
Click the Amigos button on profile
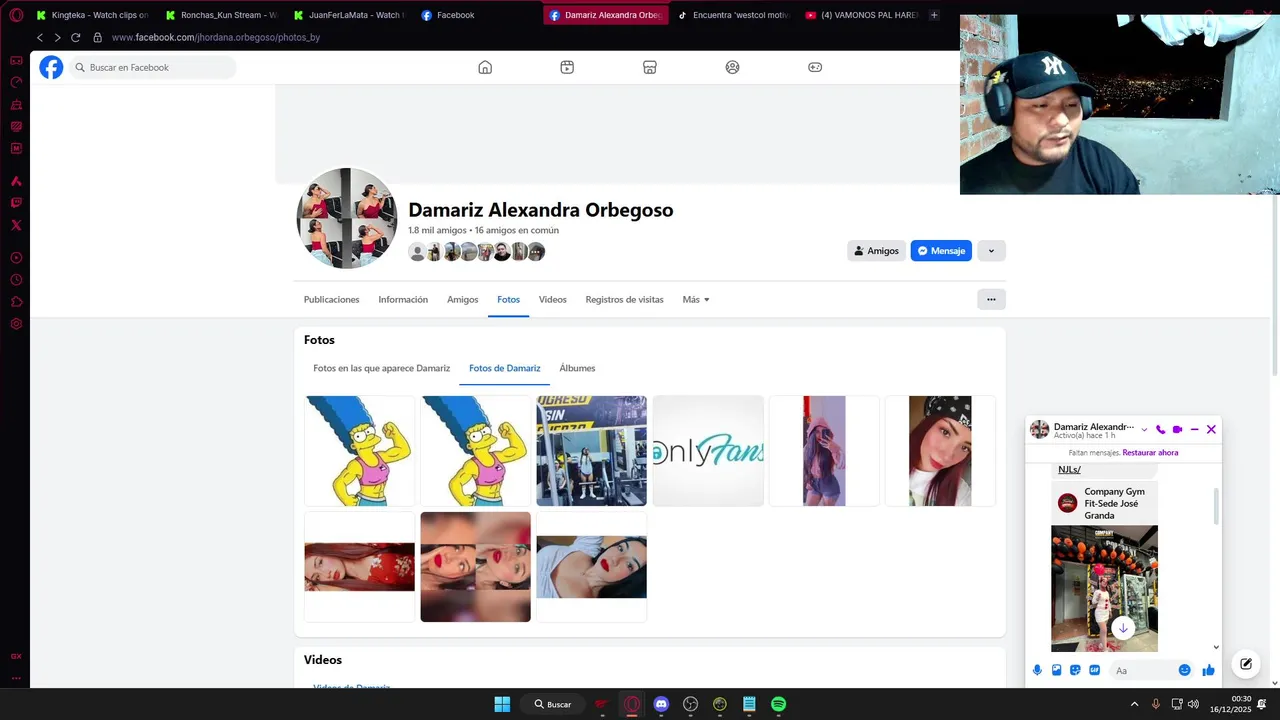point(876,251)
